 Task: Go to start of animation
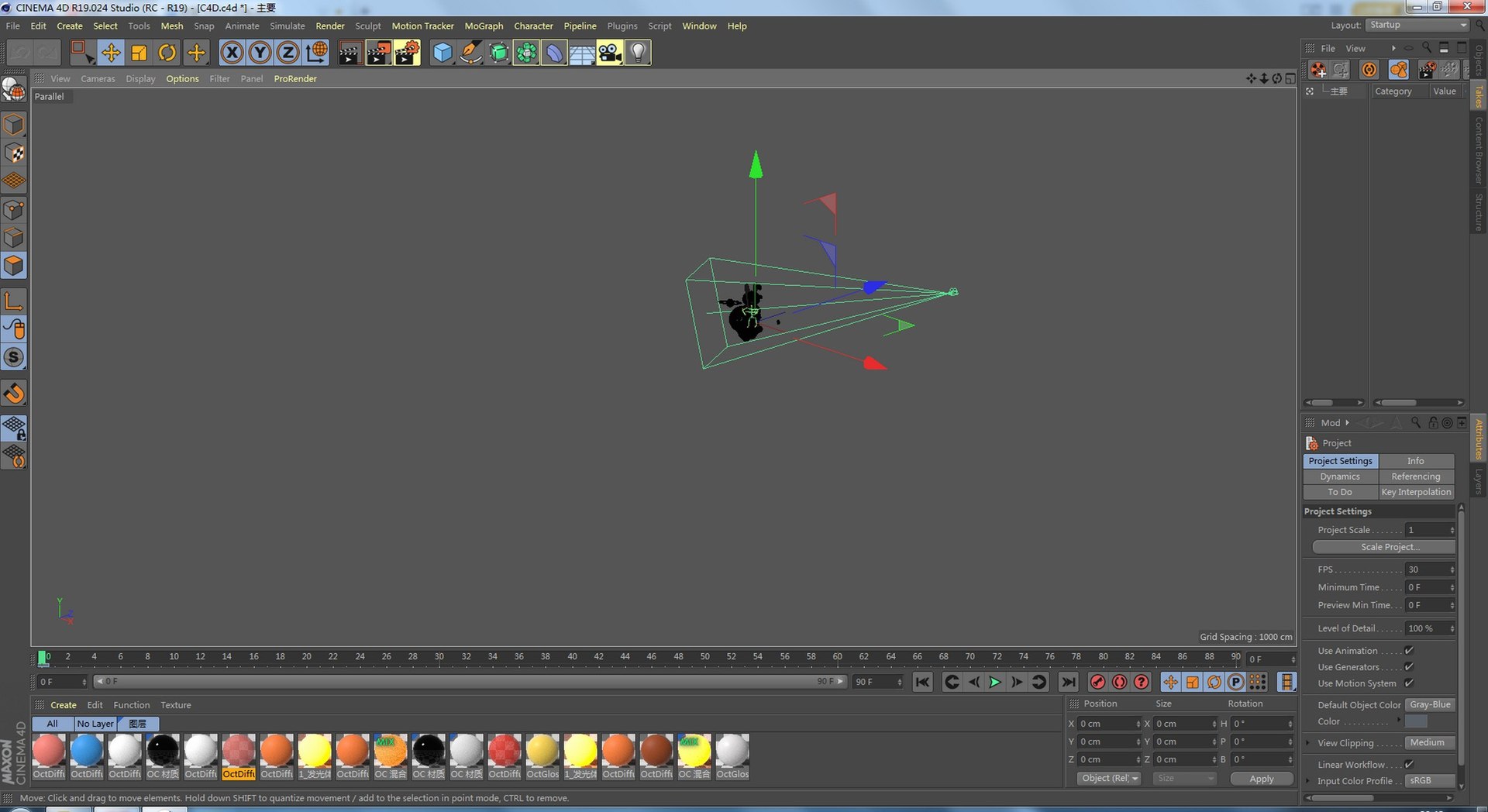(922, 682)
